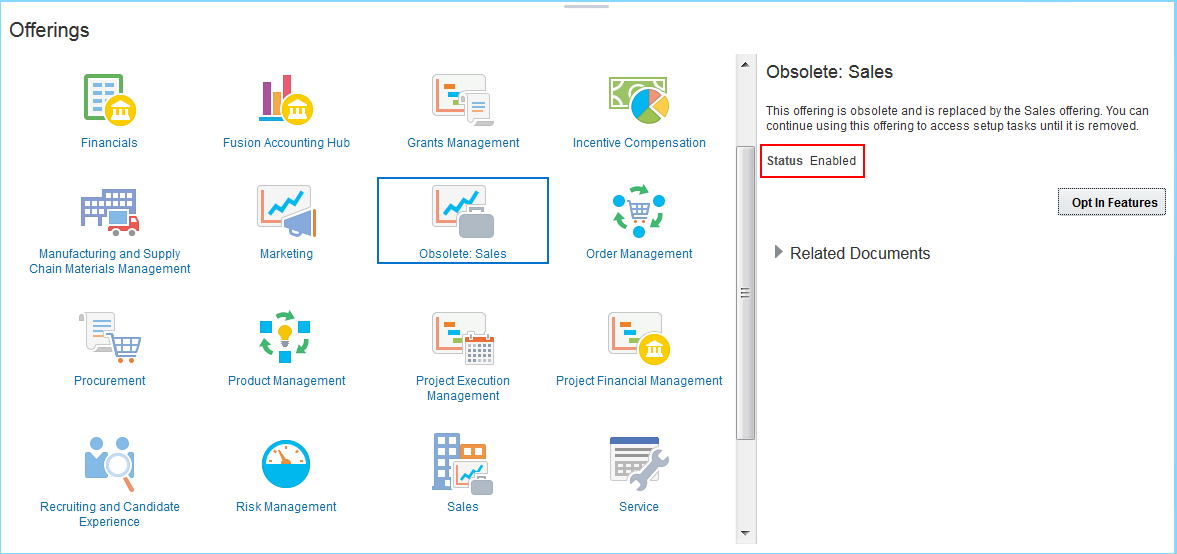
Task: Open the Financials offering icon
Action: coord(109,98)
